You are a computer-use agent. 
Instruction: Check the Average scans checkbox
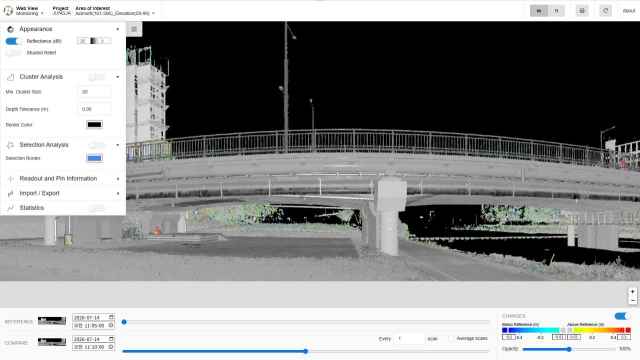click(x=451, y=338)
